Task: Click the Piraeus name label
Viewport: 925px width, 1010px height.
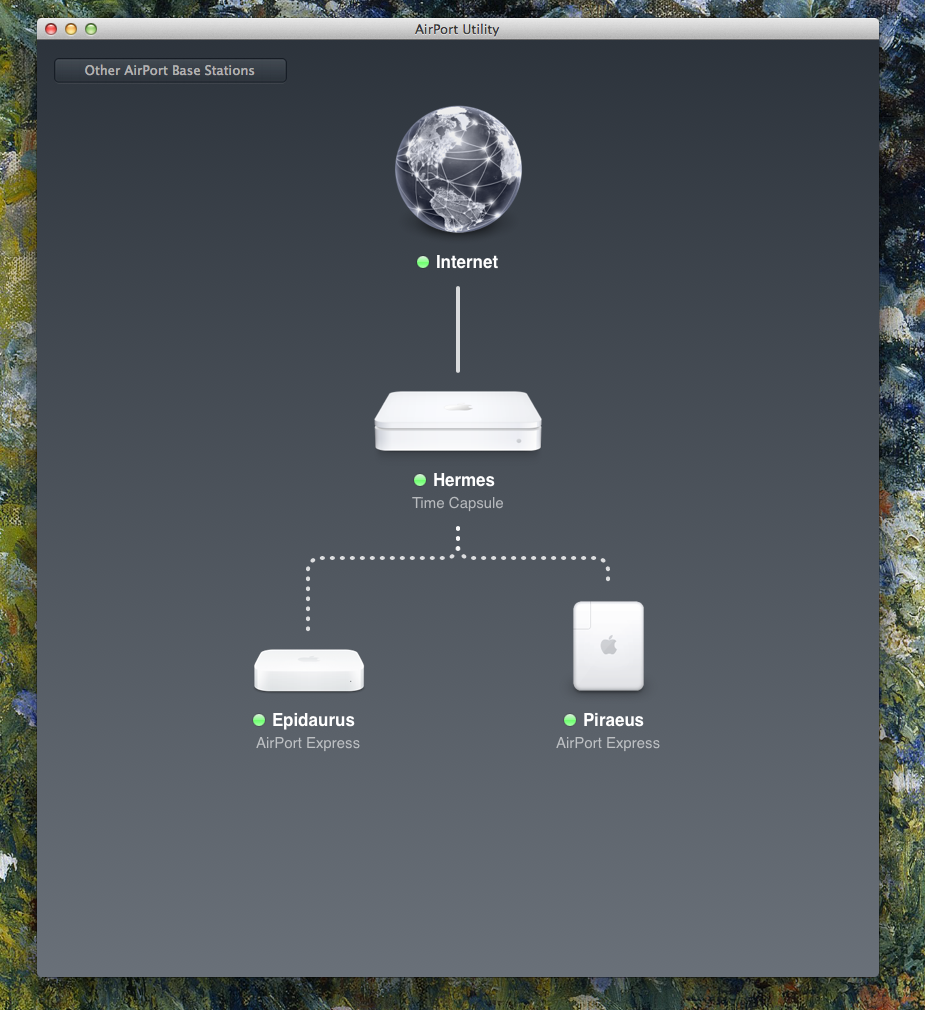Action: [x=613, y=719]
